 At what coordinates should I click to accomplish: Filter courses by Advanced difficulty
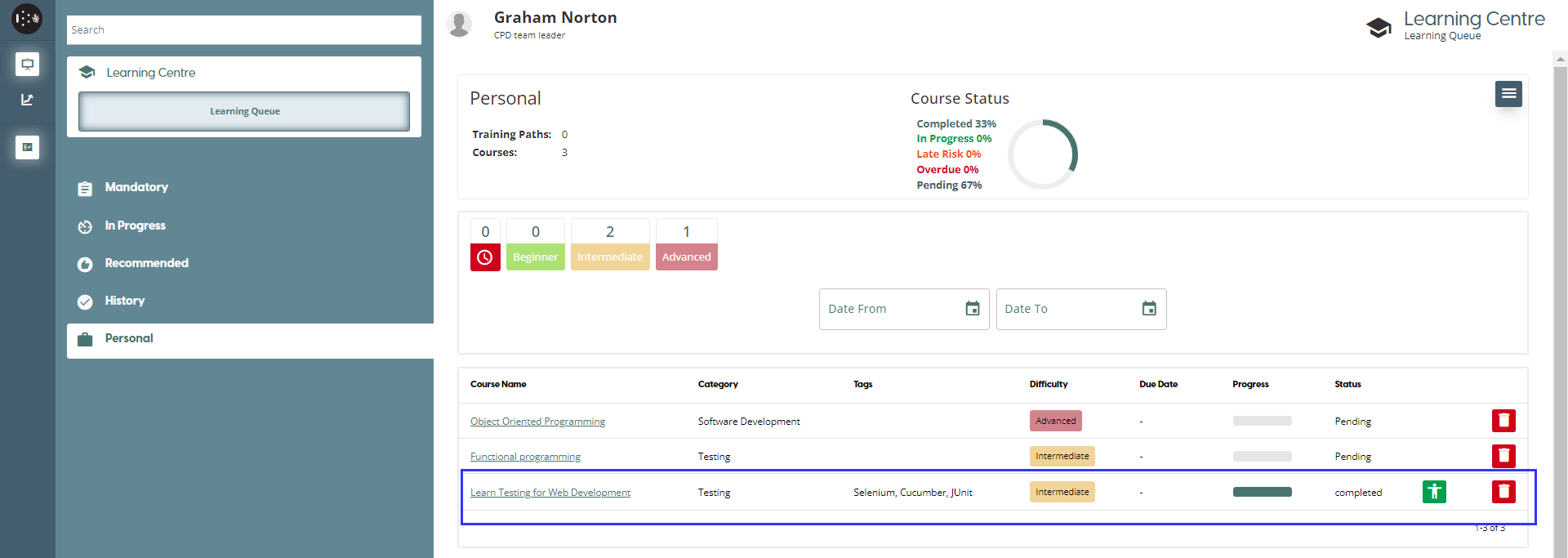click(x=686, y=257)
